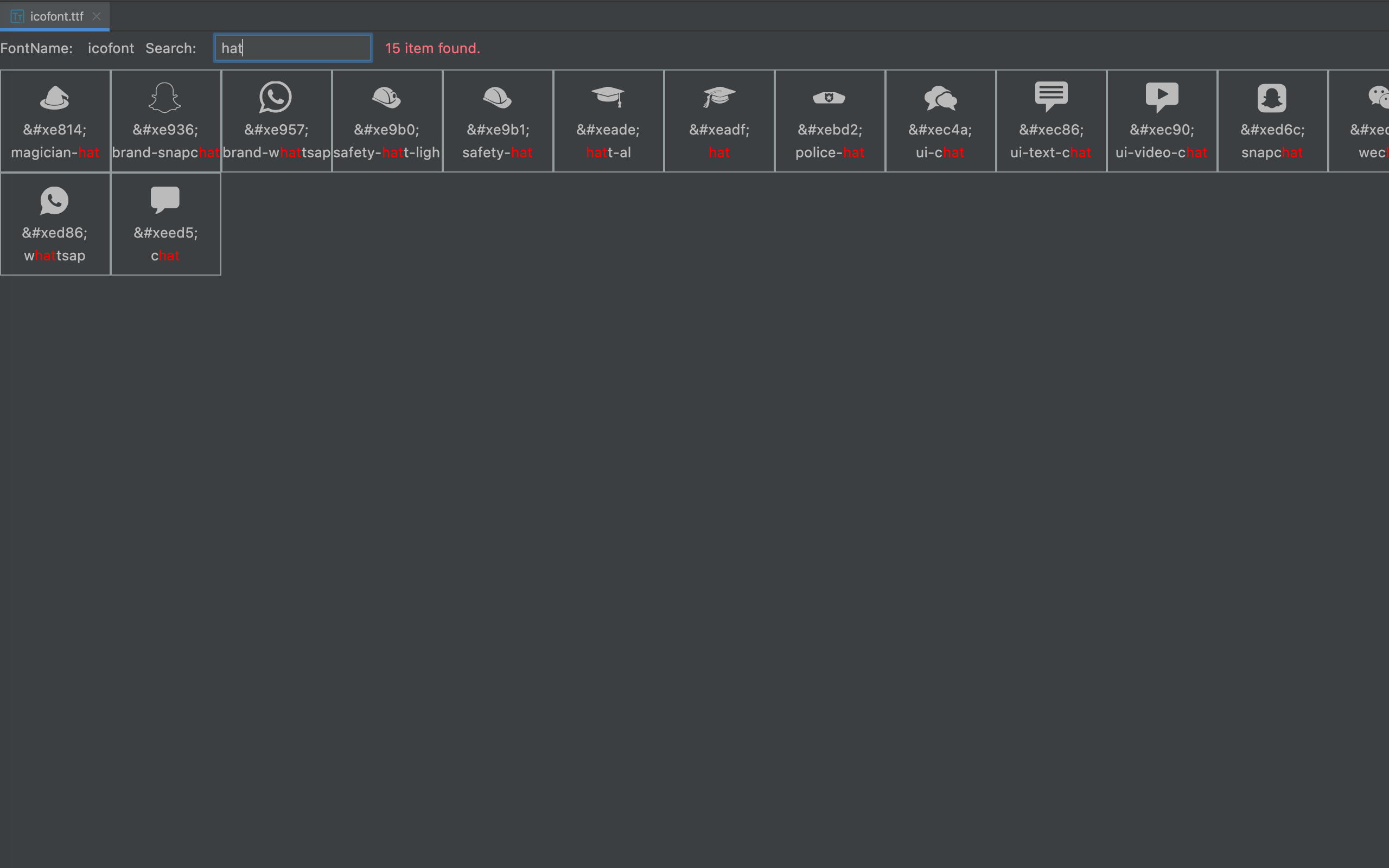Select the tilted graduation hat icon
This screenshot has height=868, width=1389.
pyautogui.click(x=718, y=97)
